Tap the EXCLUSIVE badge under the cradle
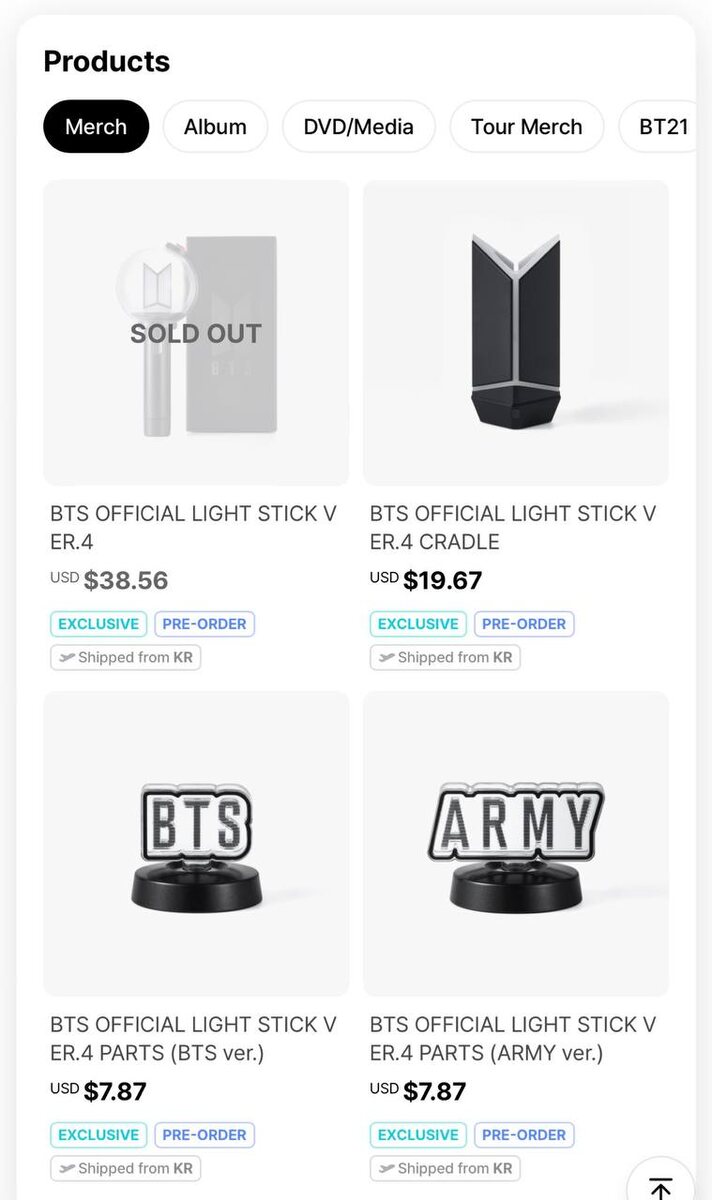 click(418, 624)
